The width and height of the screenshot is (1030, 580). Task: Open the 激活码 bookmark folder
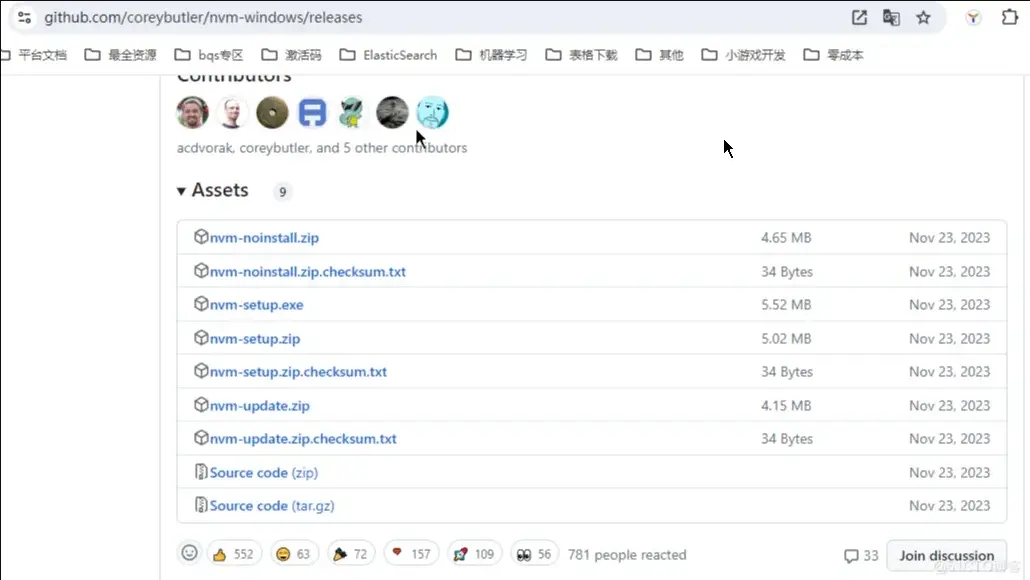click(292, 55)
